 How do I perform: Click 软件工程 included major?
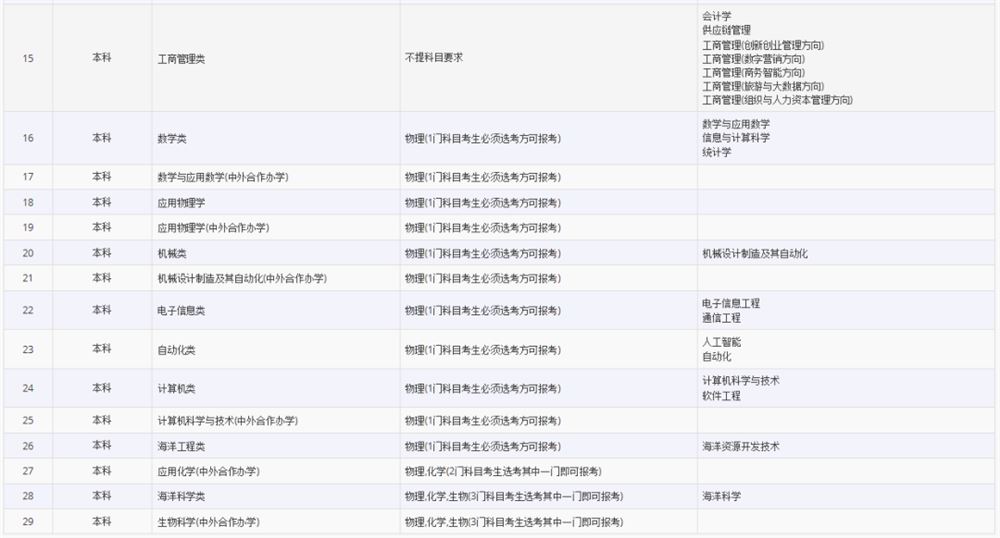click(721, 396)
